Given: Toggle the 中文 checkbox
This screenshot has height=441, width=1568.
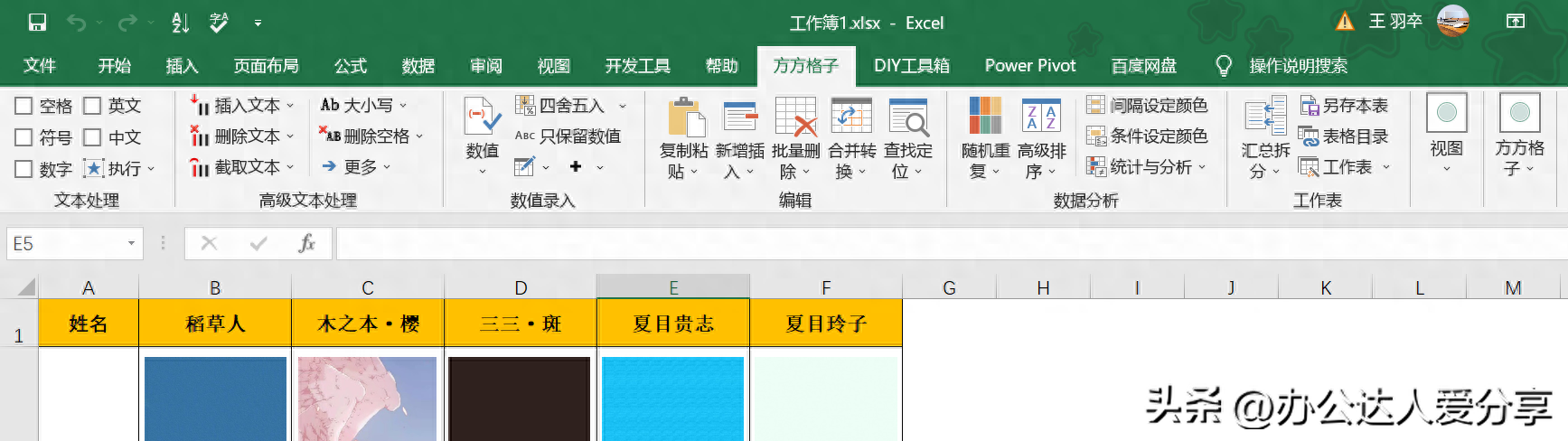Looking at the screenshot, I should click(x=92, y=137).
